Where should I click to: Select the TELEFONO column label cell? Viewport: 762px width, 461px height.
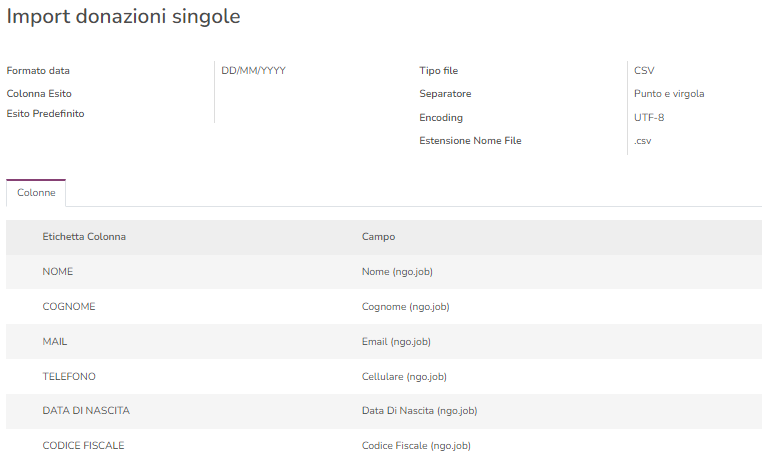click(69, 376)
